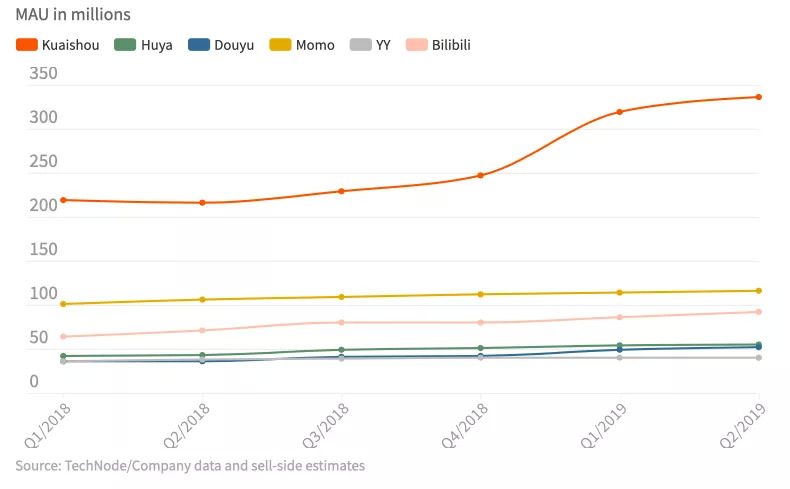This screenshot has width=790, height=489.
Task: Click the source attribution text
Action: coord(190,466)
